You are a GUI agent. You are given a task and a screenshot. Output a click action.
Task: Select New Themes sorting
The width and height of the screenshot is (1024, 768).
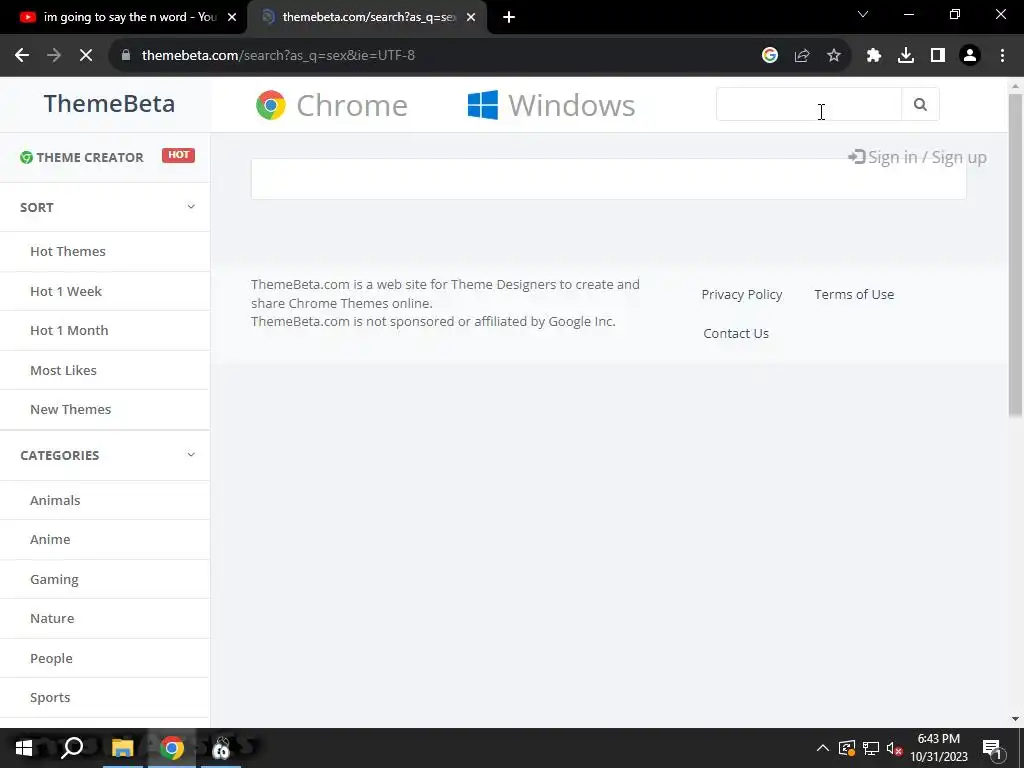tap(71, 409)
